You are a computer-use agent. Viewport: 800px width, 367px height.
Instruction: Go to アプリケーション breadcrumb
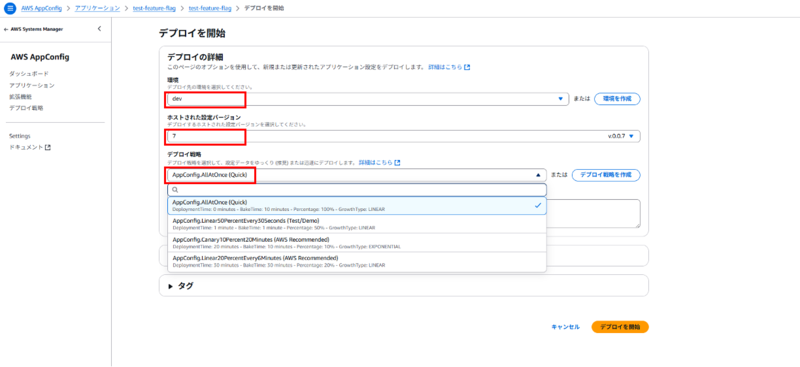[97, 8]
